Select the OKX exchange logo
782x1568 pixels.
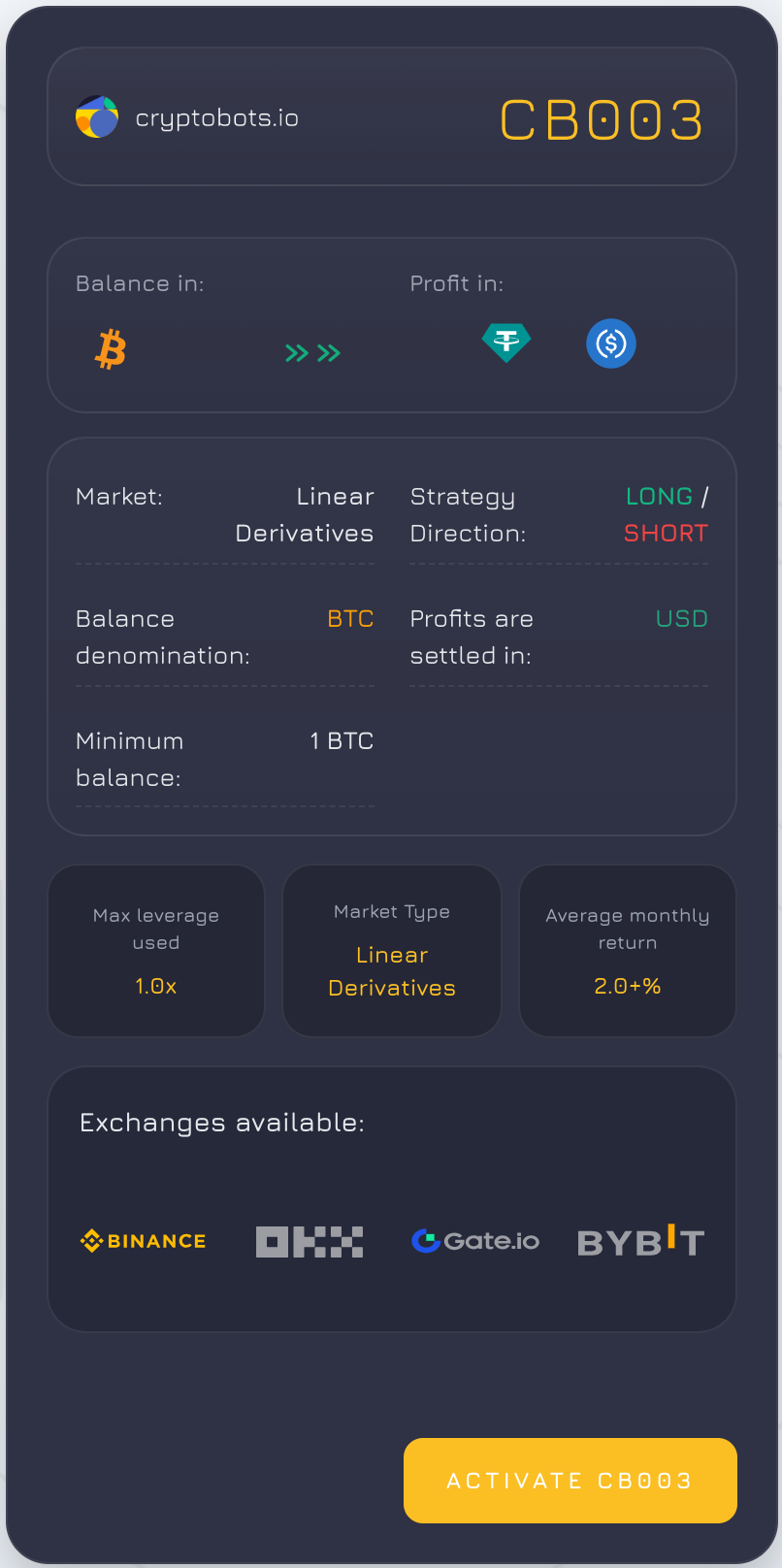tap(310, 1242)
